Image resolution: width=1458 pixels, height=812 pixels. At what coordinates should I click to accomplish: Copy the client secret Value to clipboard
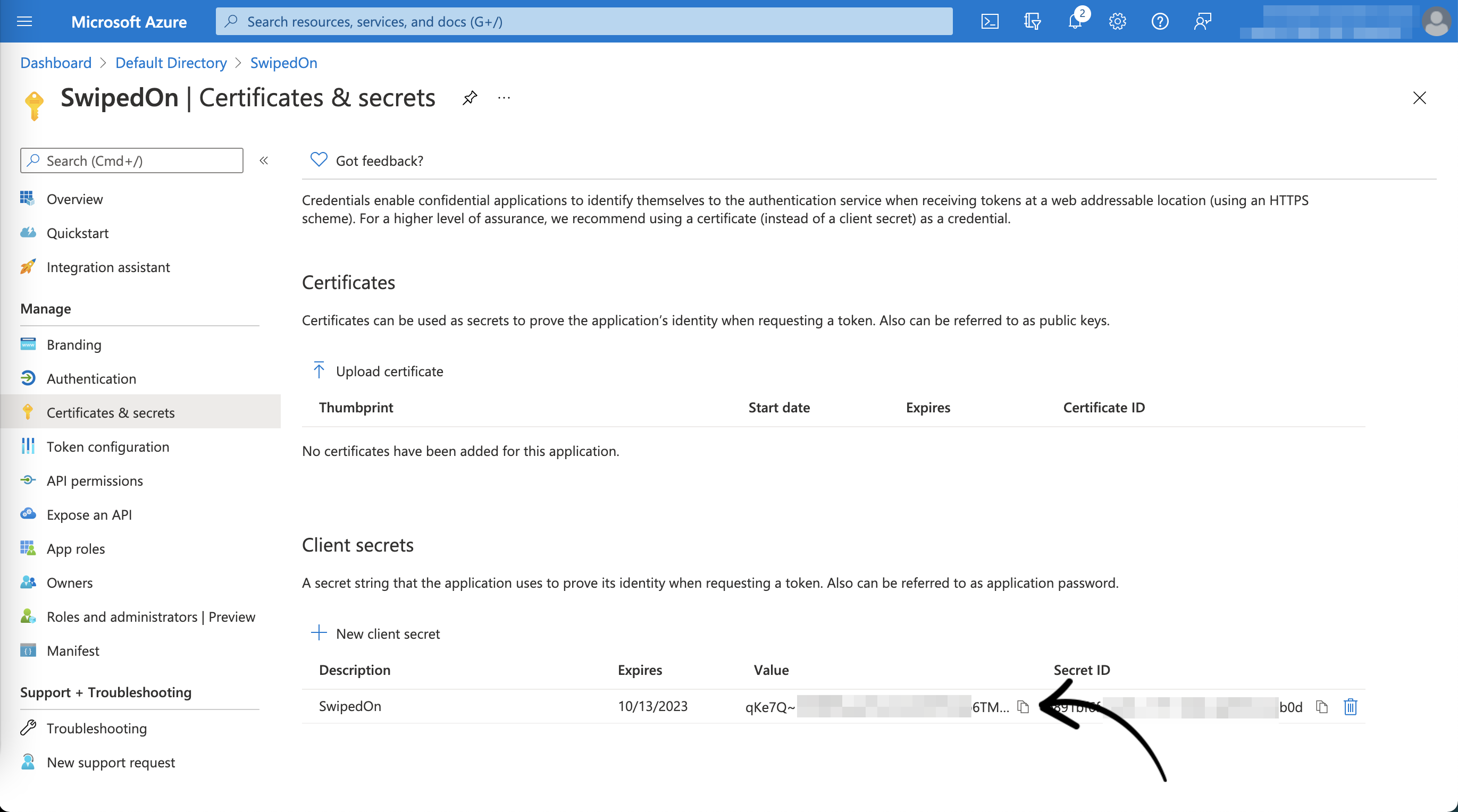click(1023, 707)
